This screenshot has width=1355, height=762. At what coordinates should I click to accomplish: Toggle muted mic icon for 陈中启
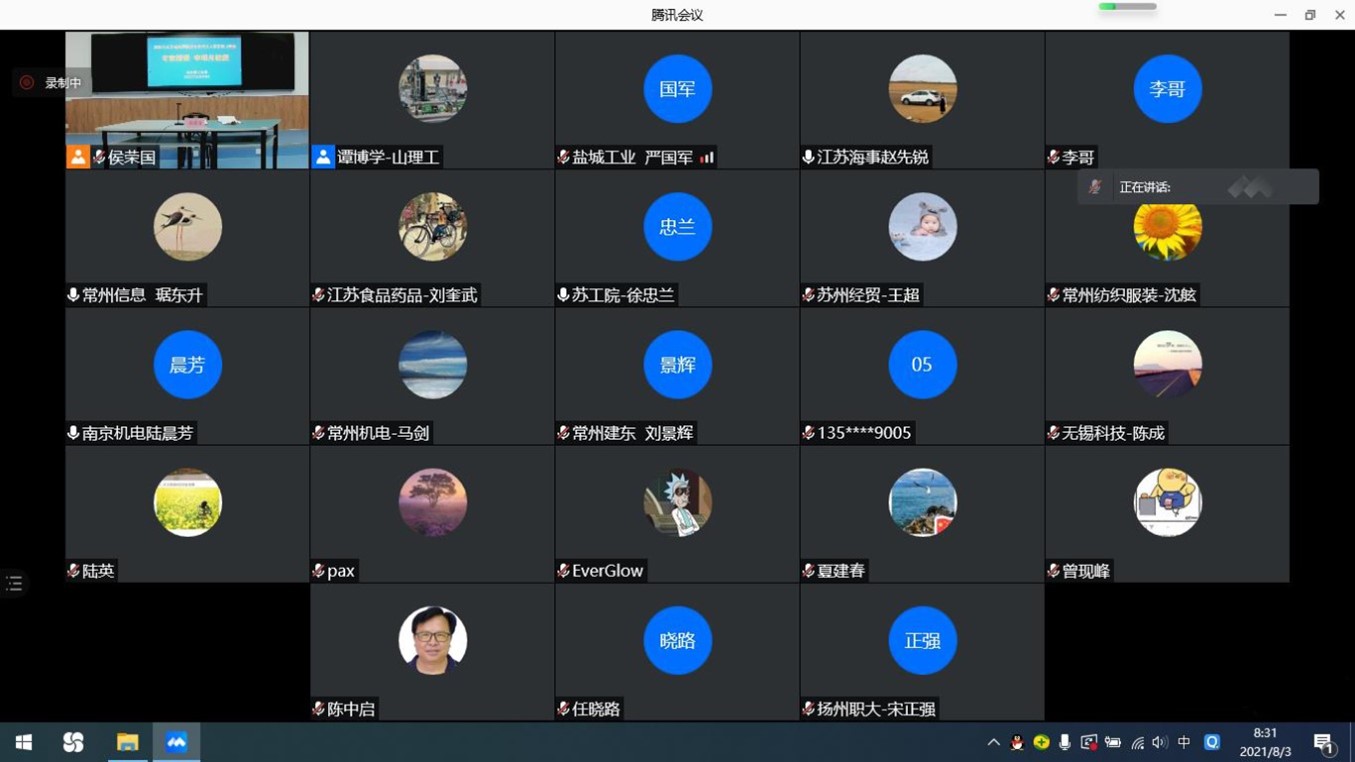318,709
